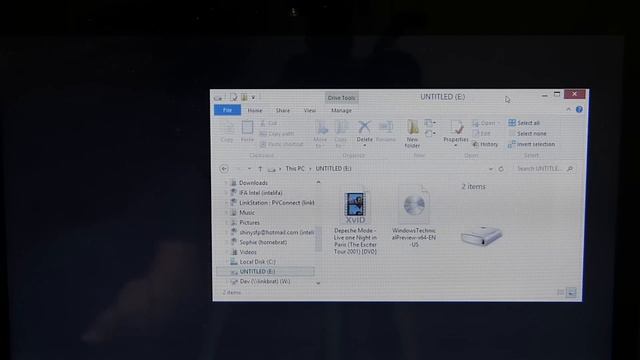Expand the This PC breadcrumb arrow
Screen dimensions: 640x360
click(310, 169)
